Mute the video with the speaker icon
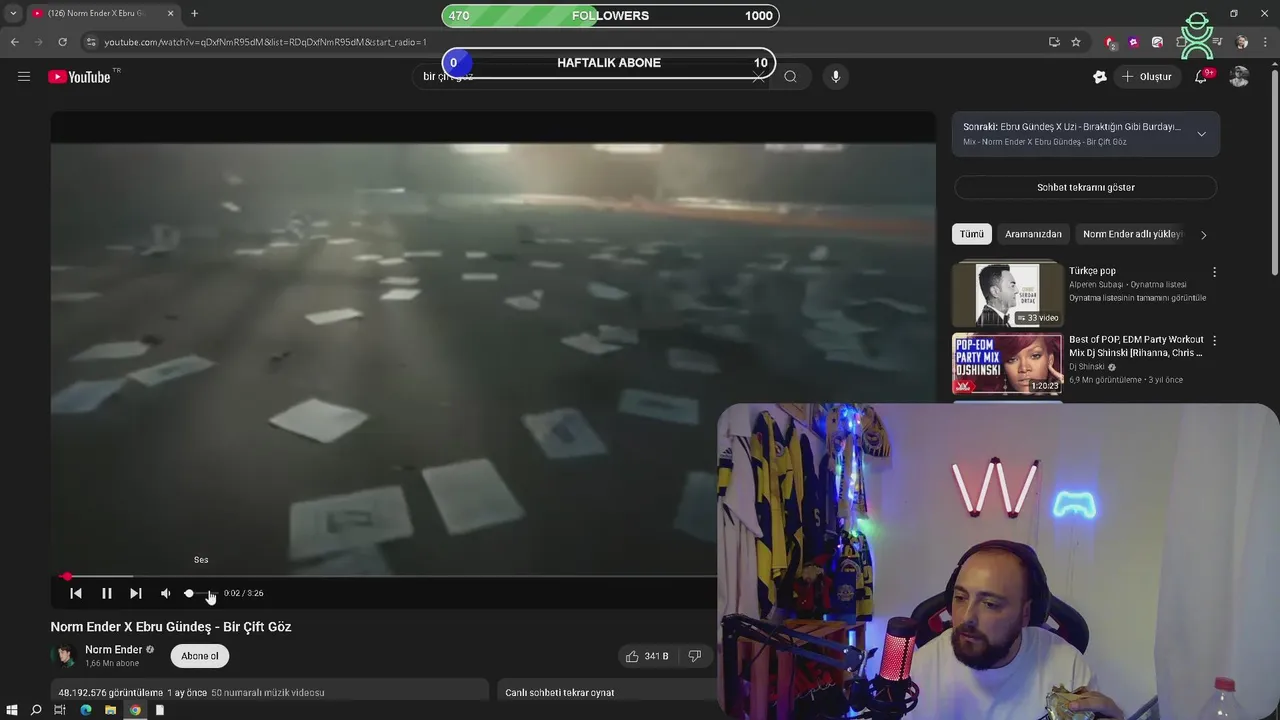Viewport: 1280px width, 720px height. [166, 593]
